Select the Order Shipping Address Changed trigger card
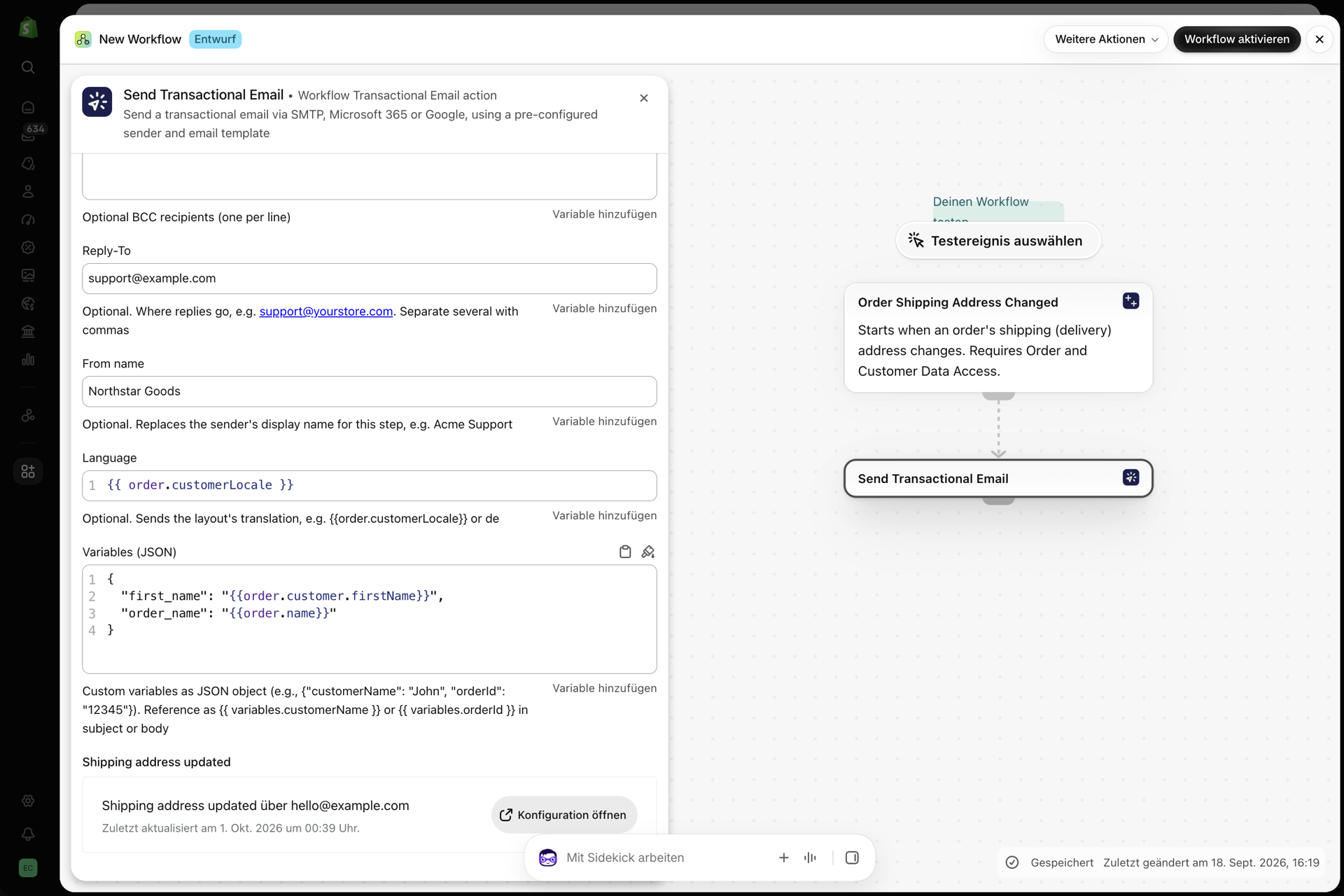Screen dimensions: 1344x896 [998, 337]
